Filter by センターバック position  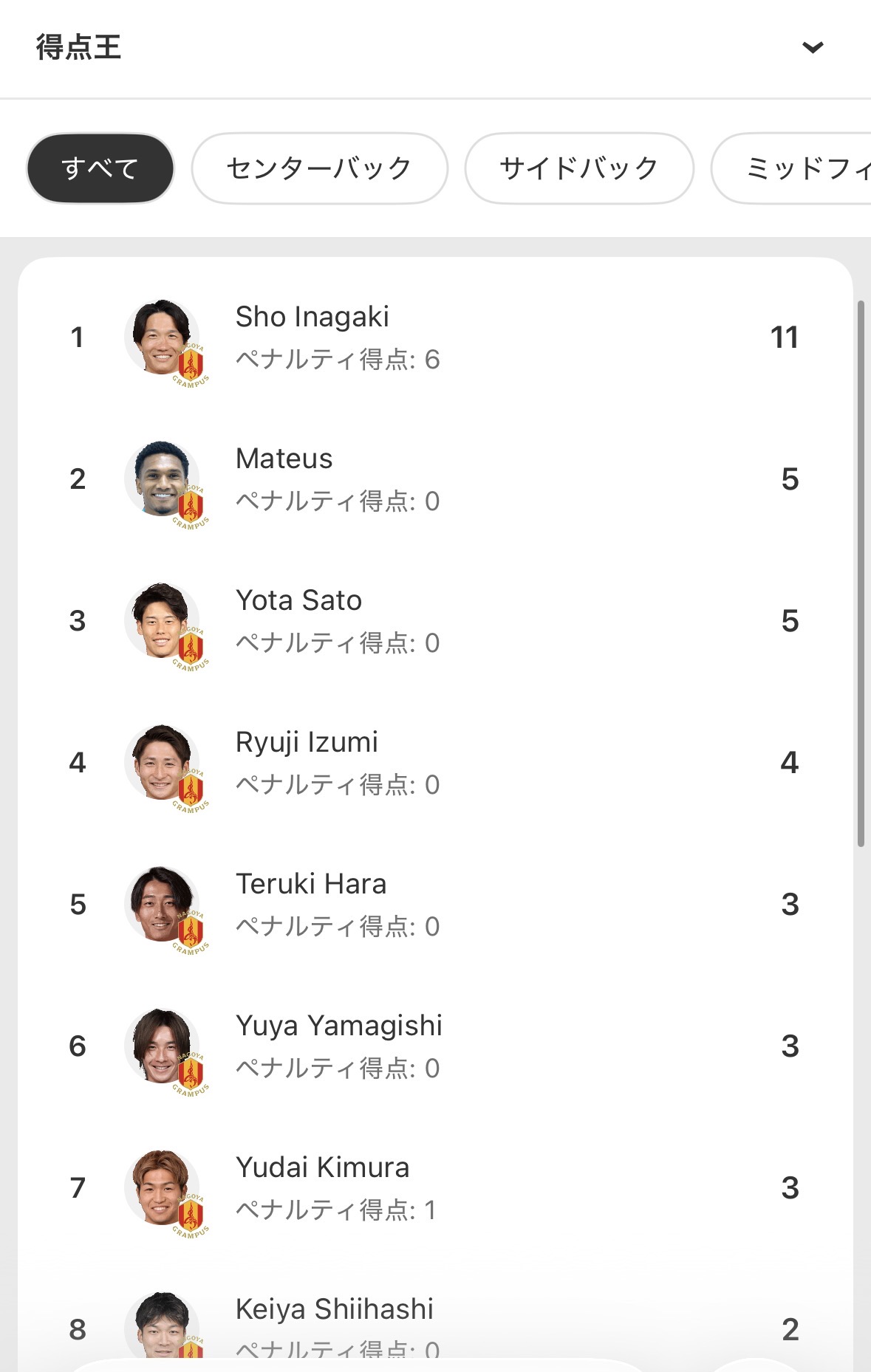319,168
